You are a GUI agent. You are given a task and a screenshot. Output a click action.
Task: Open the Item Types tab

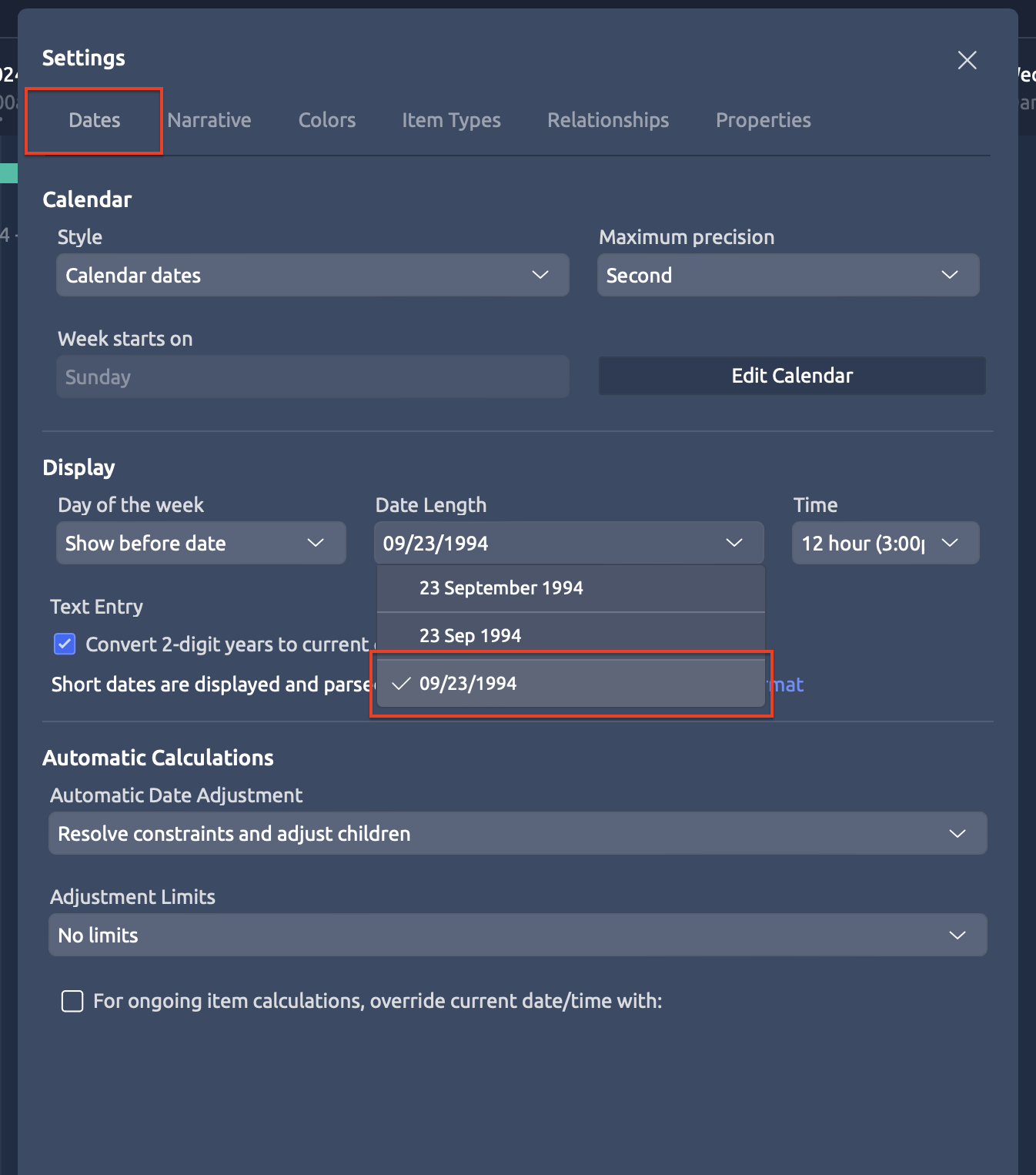(451, 120)
